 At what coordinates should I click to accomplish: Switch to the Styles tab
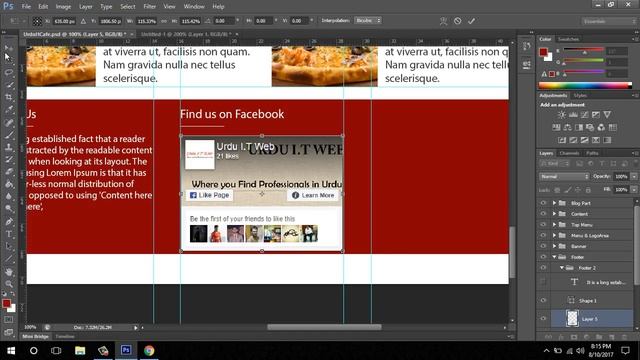click(580, 96)
